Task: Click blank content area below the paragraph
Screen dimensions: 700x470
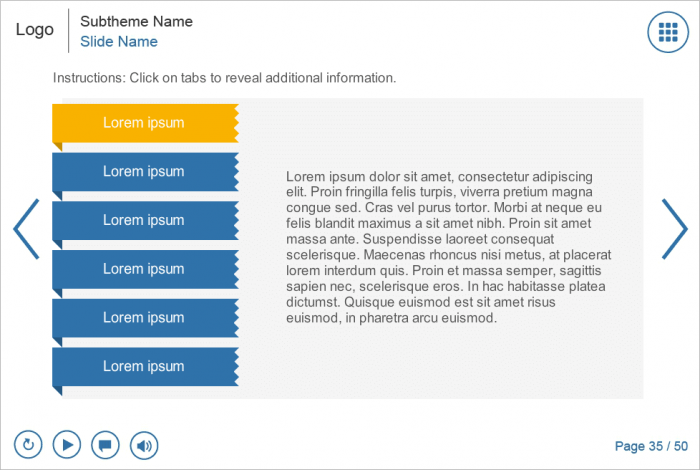Action: (448, 365)
